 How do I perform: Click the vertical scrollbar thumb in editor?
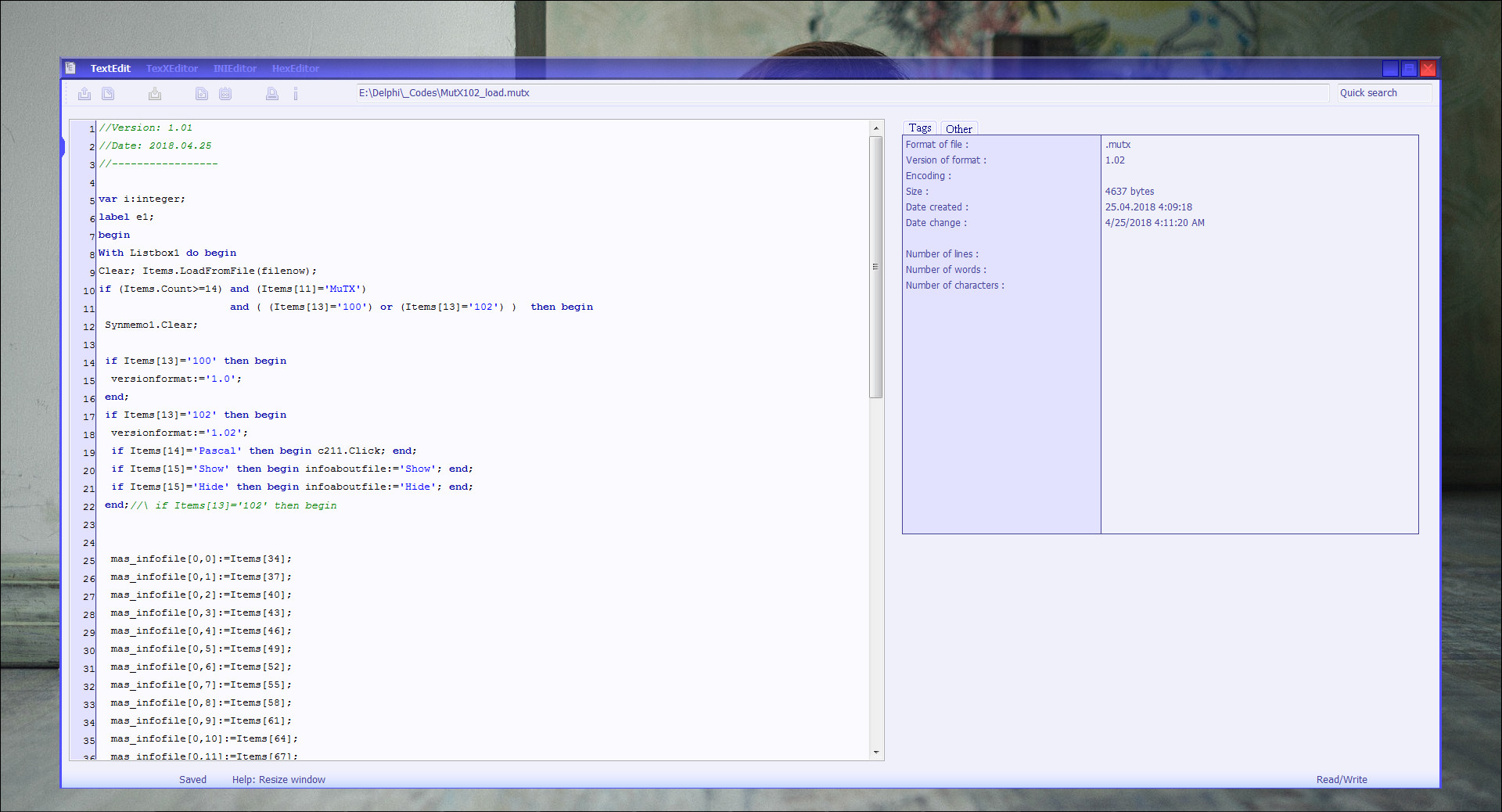click(x=876, y=267)
